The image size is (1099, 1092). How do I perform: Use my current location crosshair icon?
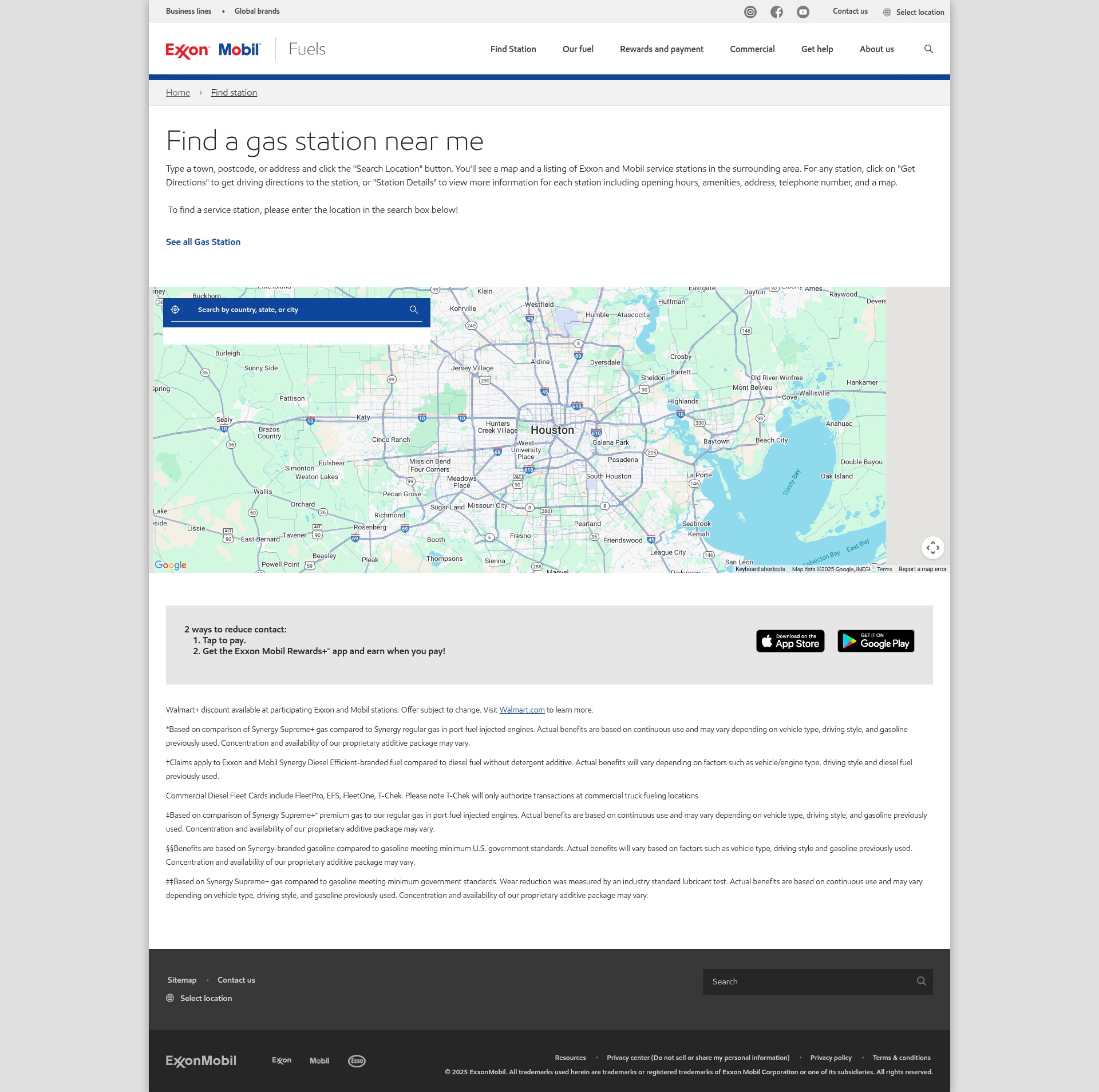(x=175, y=310)
